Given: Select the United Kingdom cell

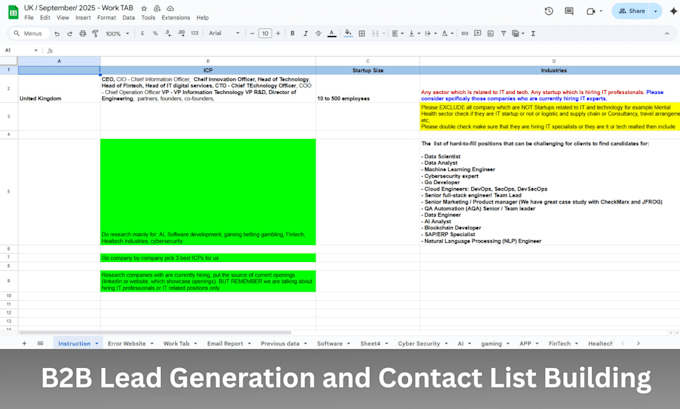Looking at the screenshot, I should [x=59, y=88].
